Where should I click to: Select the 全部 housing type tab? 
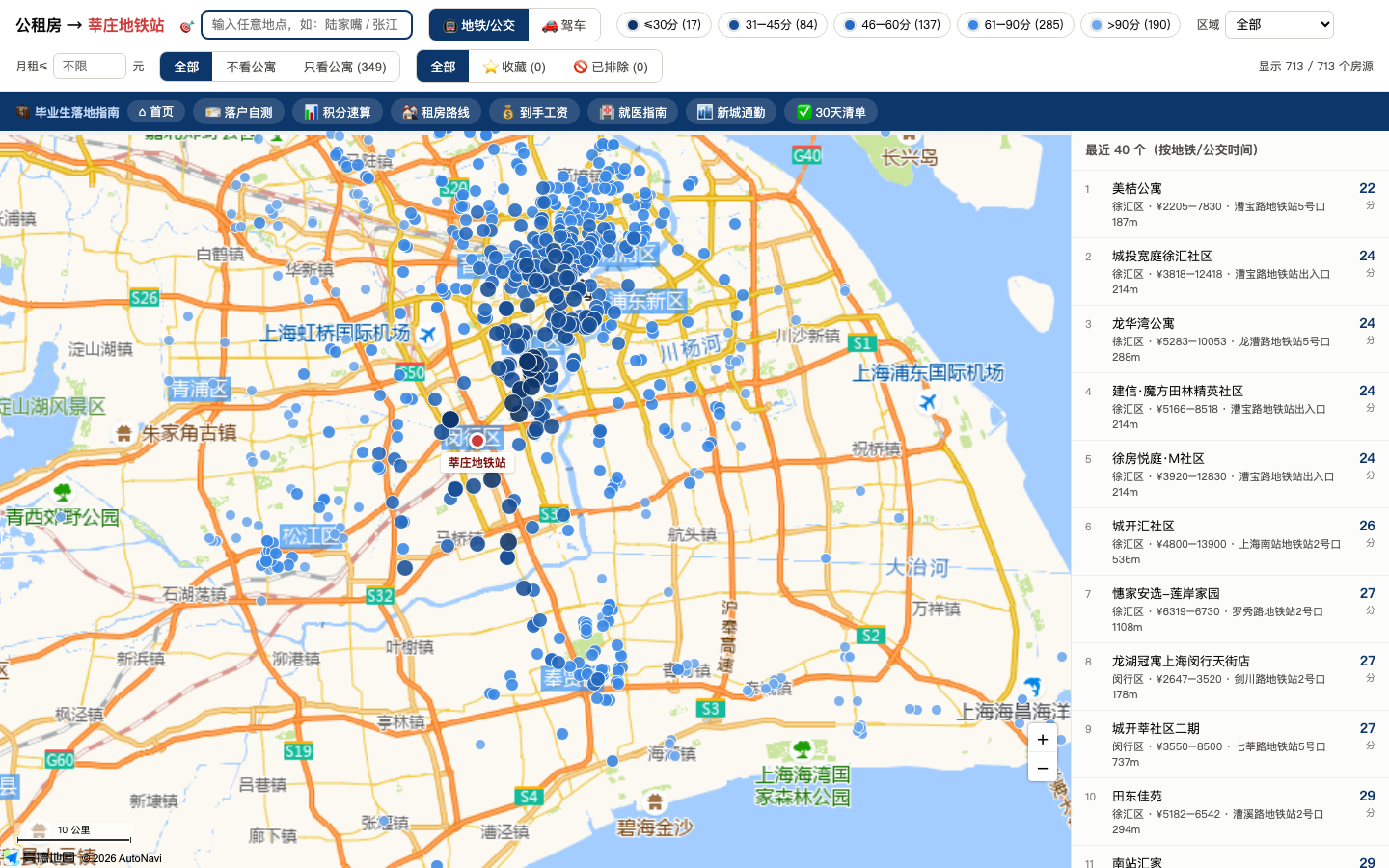[x=186, y=67]
